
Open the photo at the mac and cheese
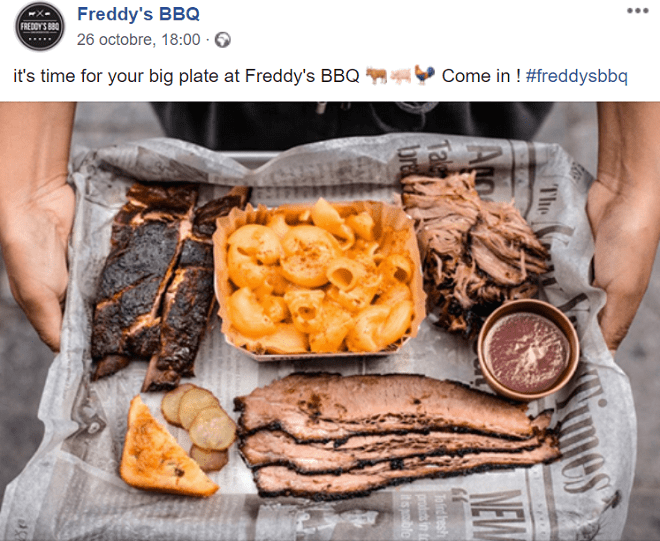tap(319, 279)
